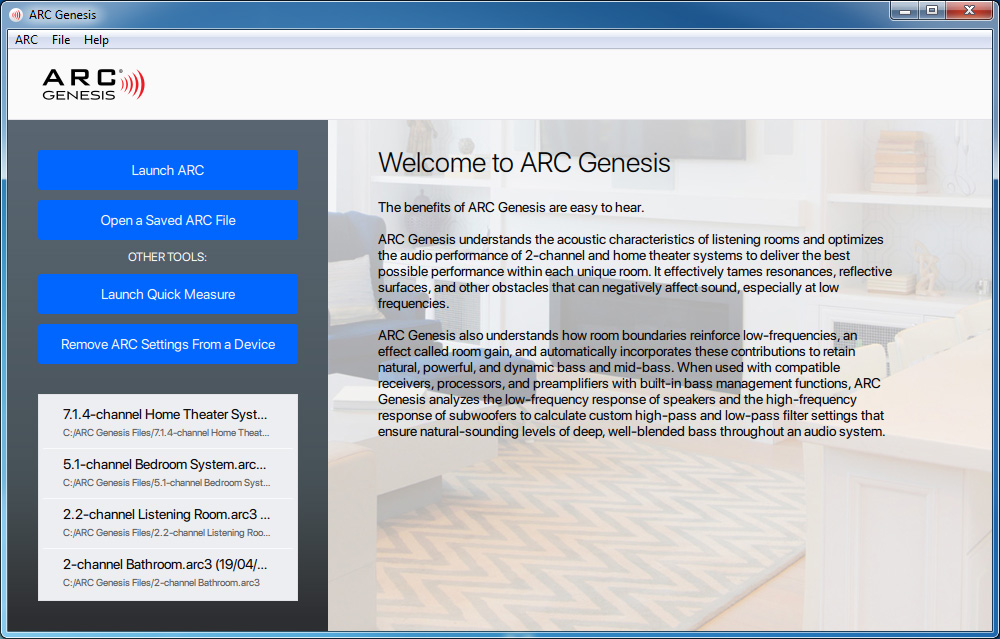The height and width of the screenshot is (639, 1000).
Task: Click the ARC Genesis logo
Action: tap(94, 84)
